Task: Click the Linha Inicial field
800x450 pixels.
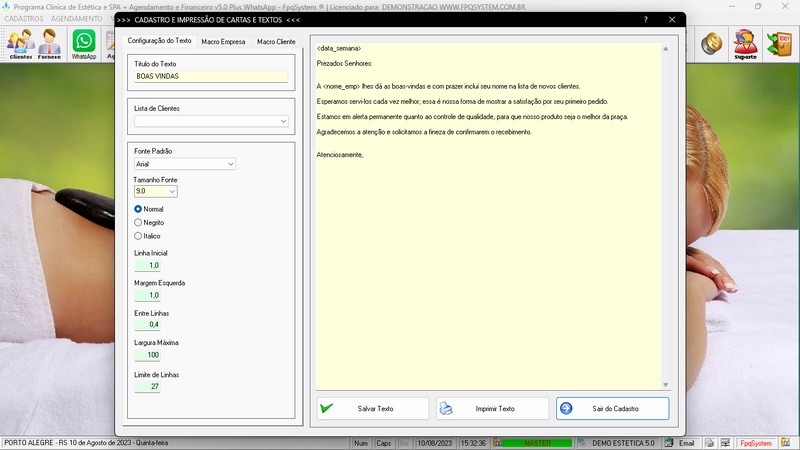Action: [x=147, y=265]
